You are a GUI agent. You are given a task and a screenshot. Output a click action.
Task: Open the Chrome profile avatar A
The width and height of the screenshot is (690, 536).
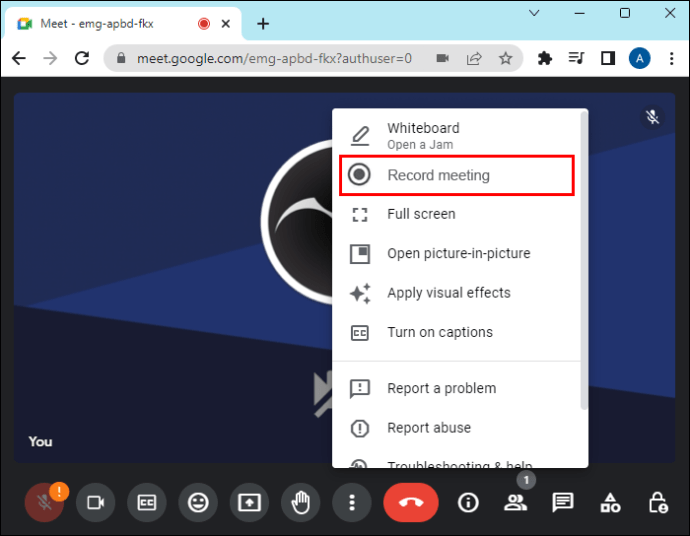tap(639, 58)
